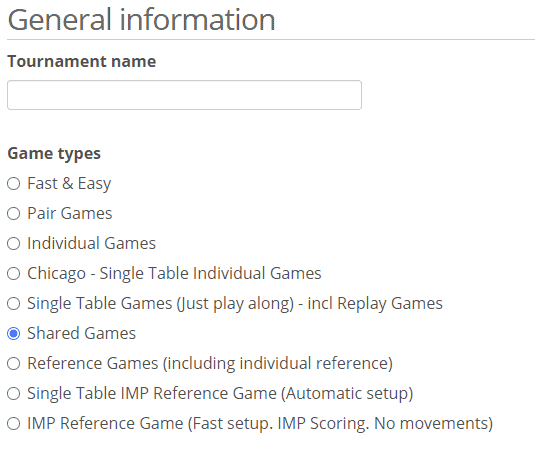Select the Reference Games including individual reference radio button
535x458 pixels.
(14, 363)
